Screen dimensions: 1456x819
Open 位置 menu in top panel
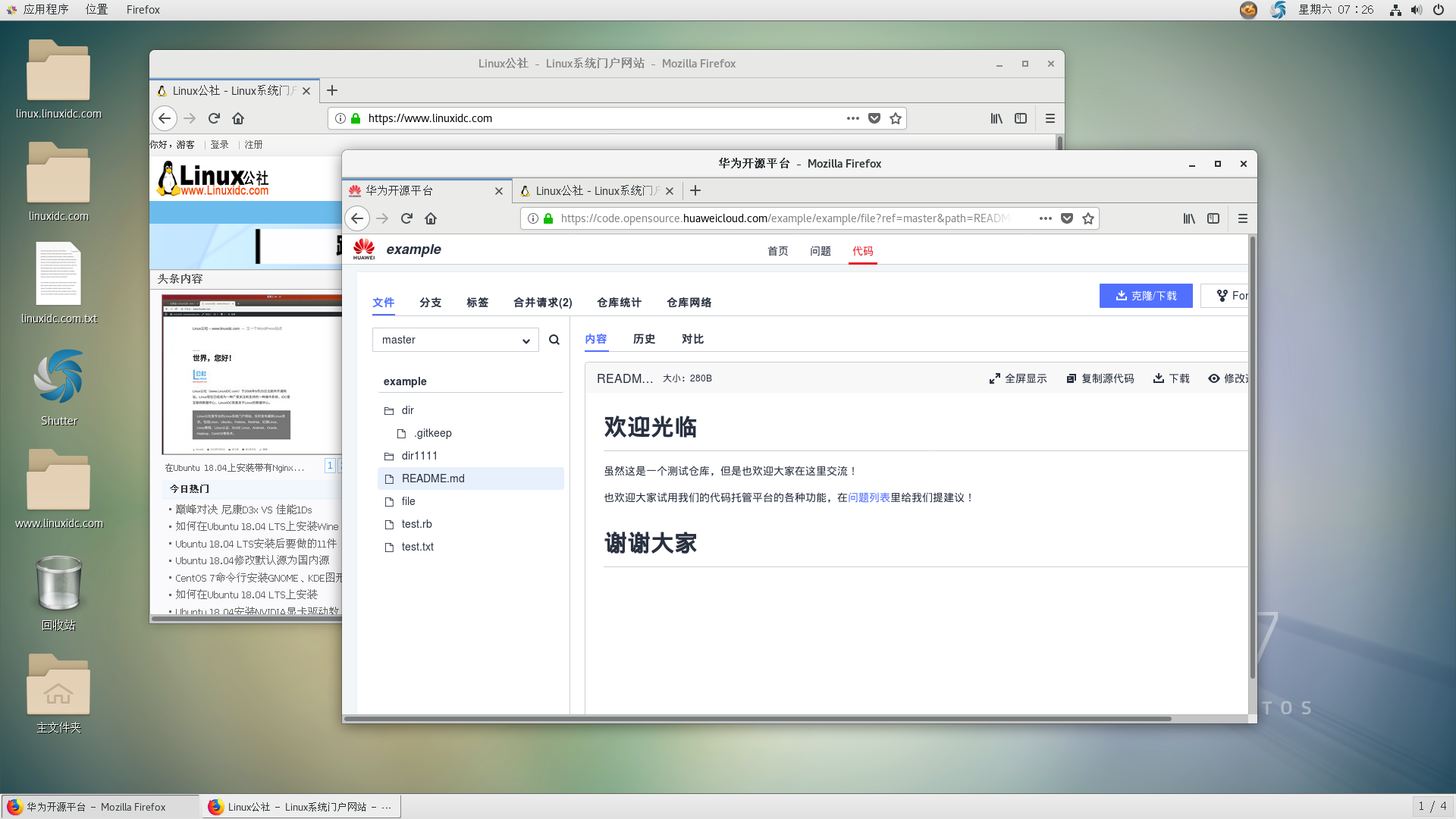(x=96, y=10)
